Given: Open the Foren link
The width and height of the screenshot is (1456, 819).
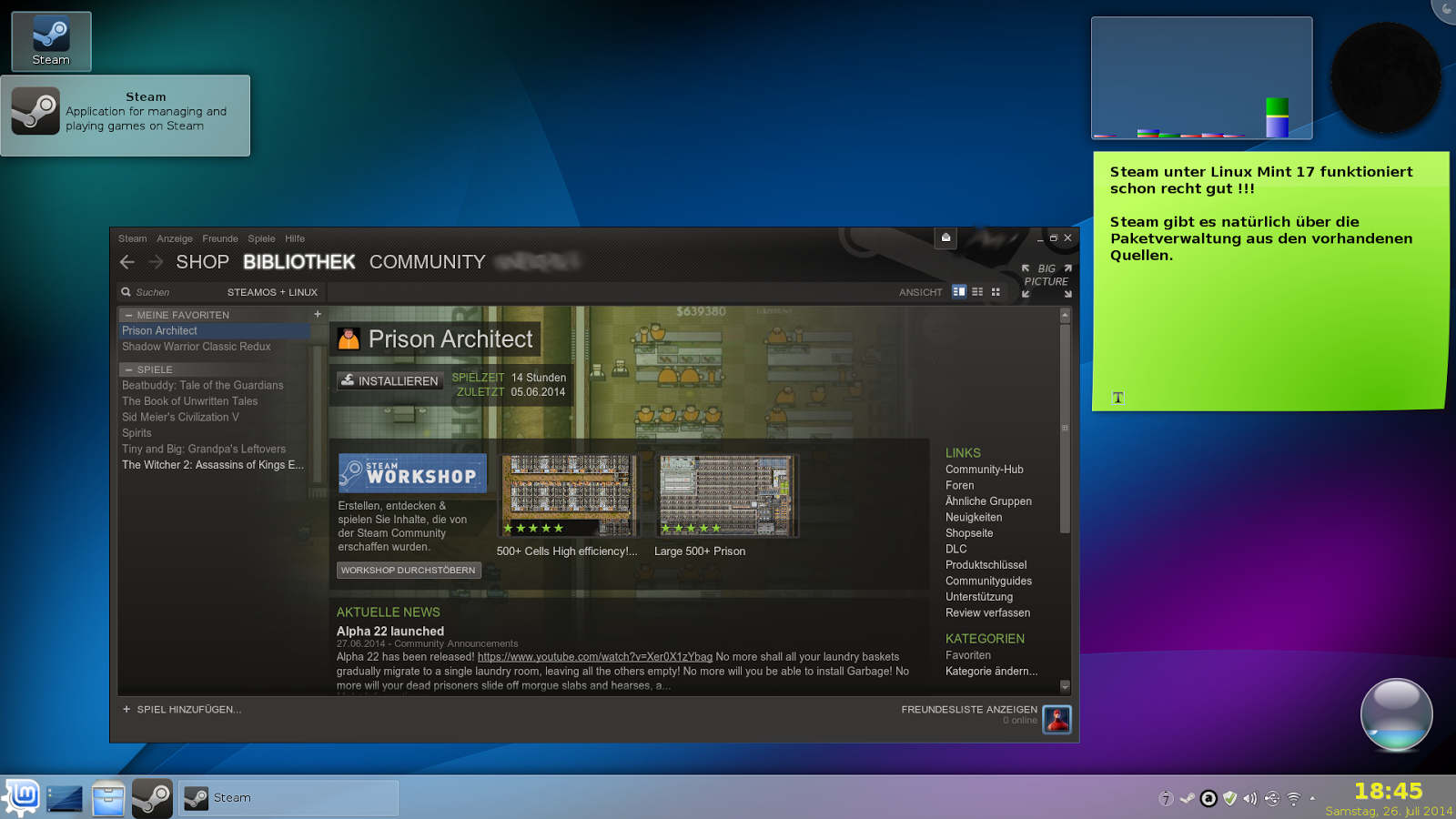Looking at the screenshot, I should 960,486.
